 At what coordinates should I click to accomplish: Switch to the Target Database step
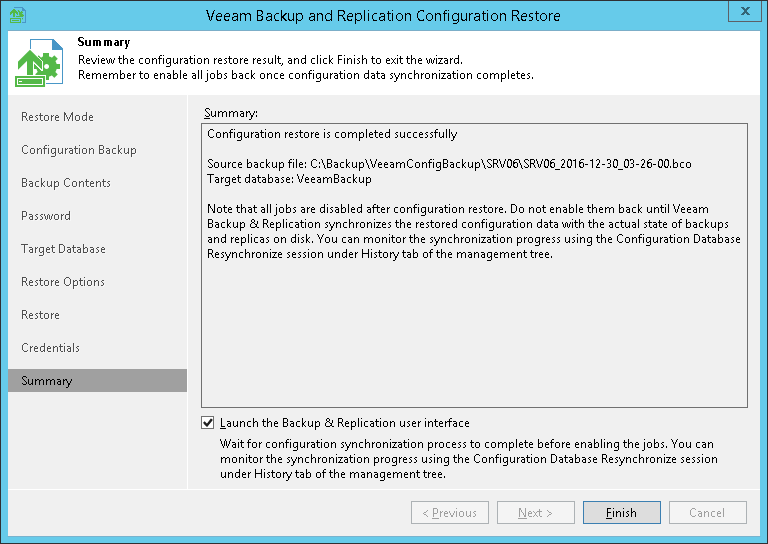[63, 249]
